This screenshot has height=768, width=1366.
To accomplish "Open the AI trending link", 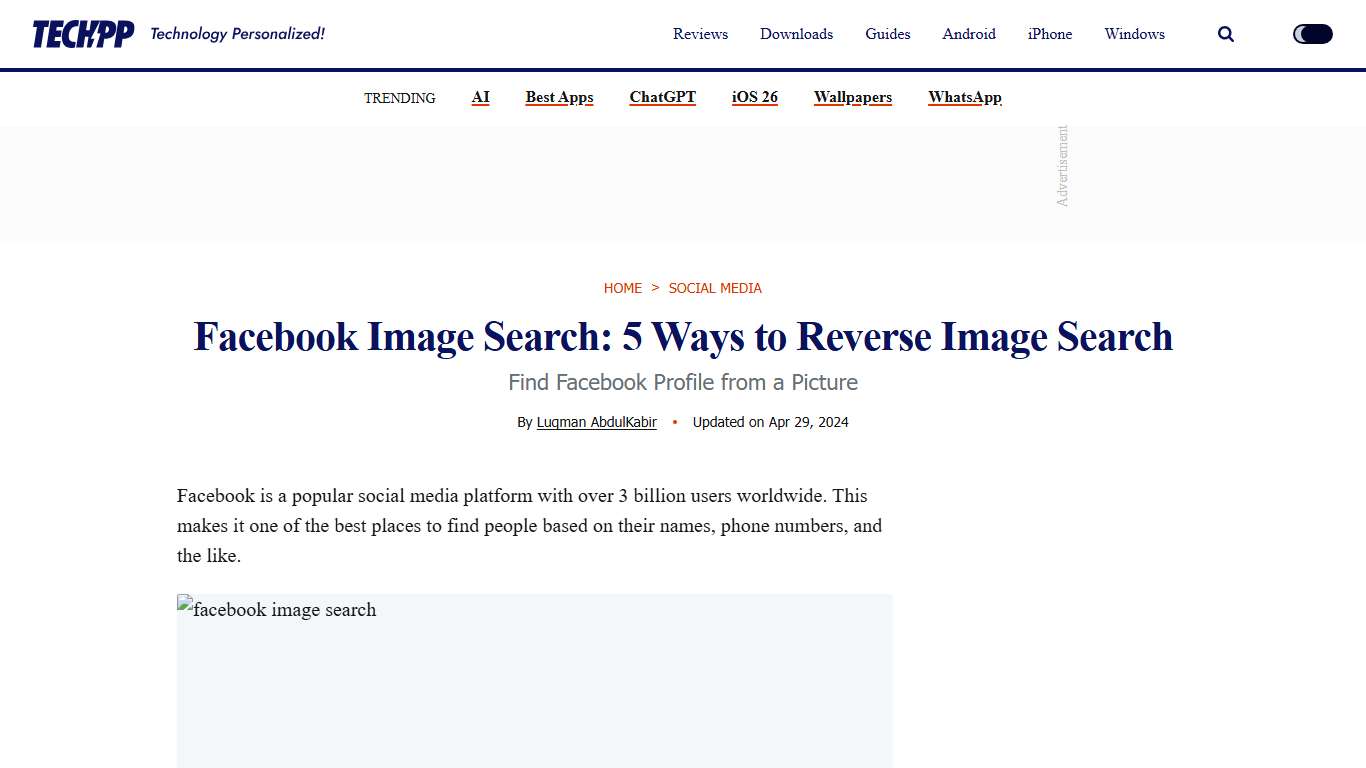I will pos(480,97).
